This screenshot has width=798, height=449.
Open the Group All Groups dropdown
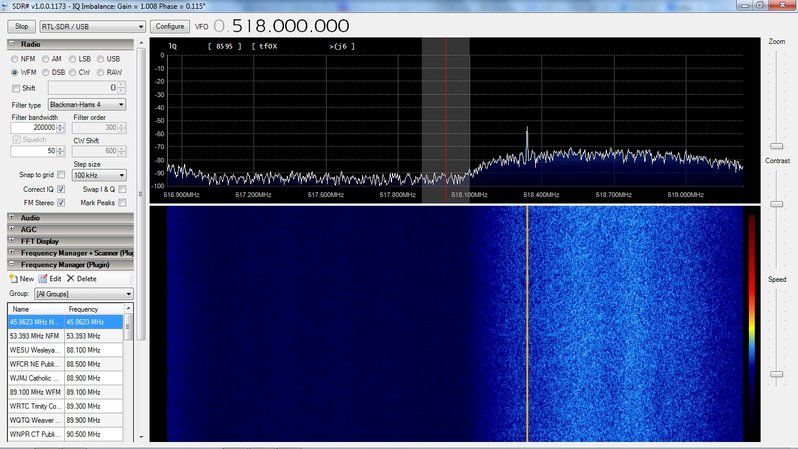(83, 294)
